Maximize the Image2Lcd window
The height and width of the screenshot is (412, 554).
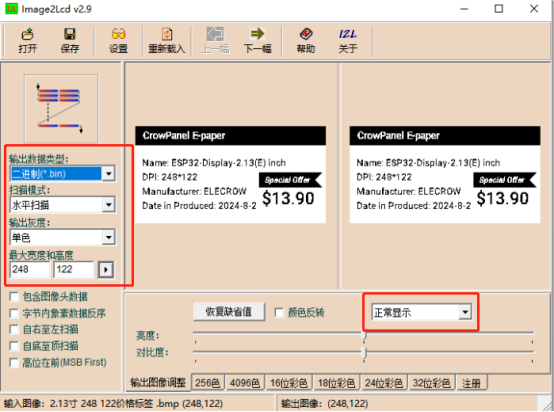click(x=499, y=9)
